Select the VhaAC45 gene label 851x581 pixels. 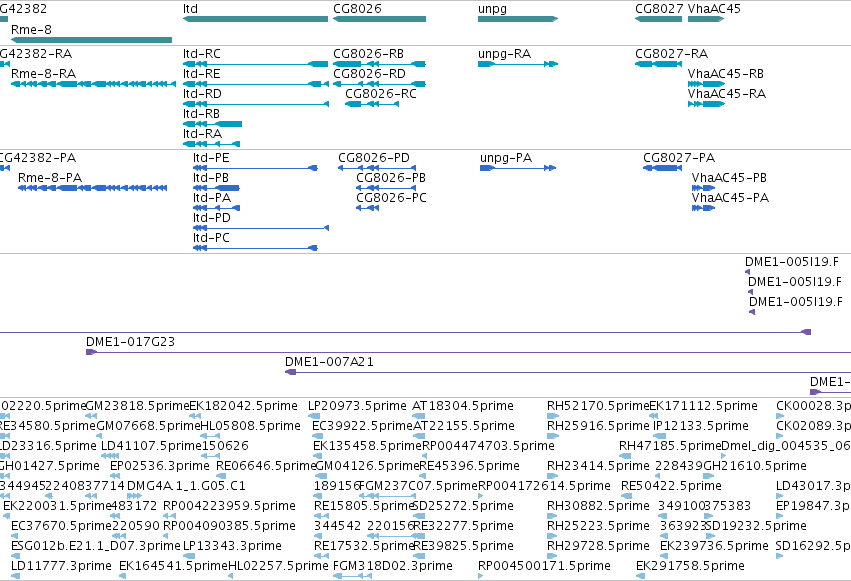(x=714, y=9)
